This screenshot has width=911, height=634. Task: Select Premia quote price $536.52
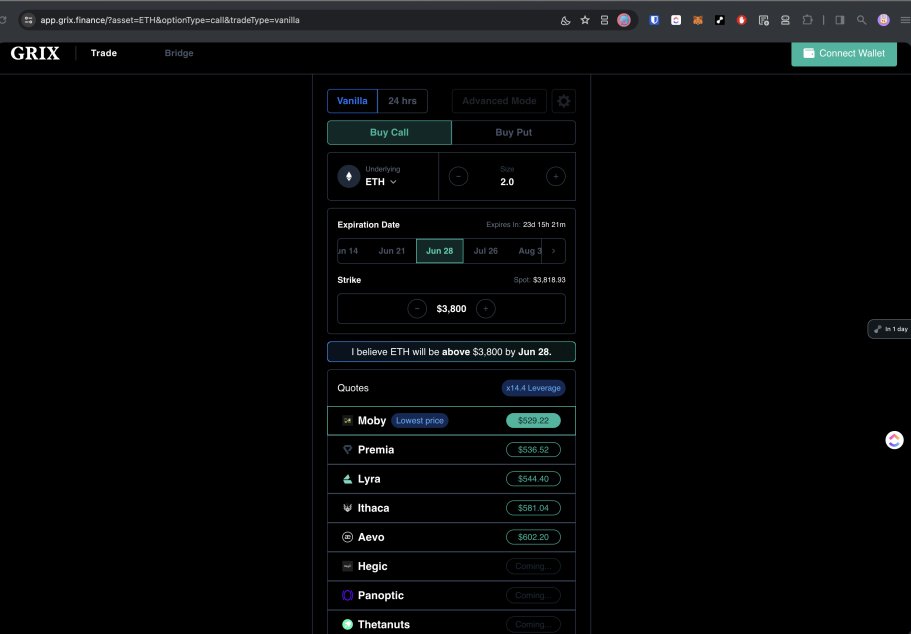533,450
